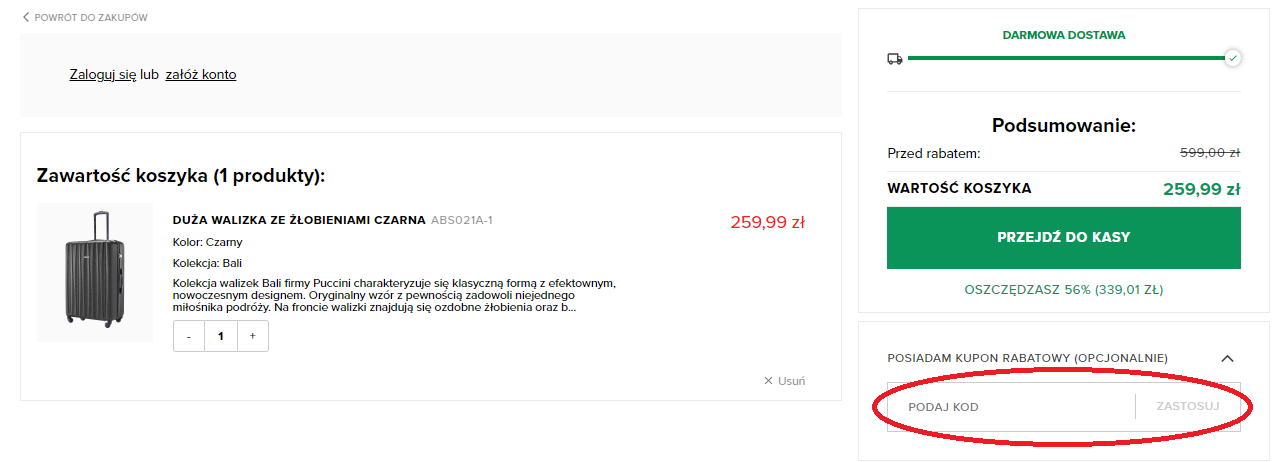
Task: Click the OSZCZĘDZASZ 56% savings text
Action: pos(1063,290)
